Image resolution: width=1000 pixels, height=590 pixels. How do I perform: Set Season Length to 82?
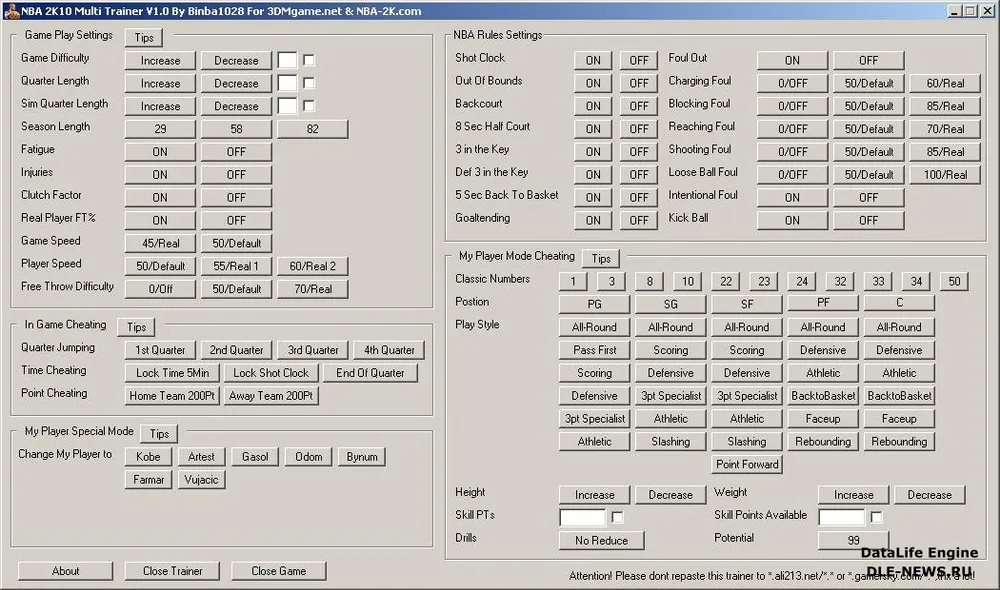tap(312, 129)
